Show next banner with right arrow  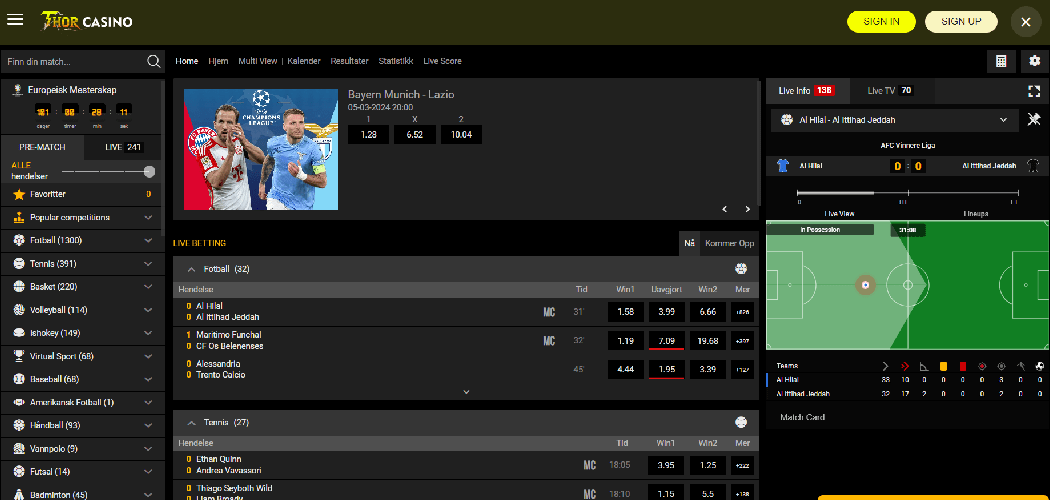747,209
